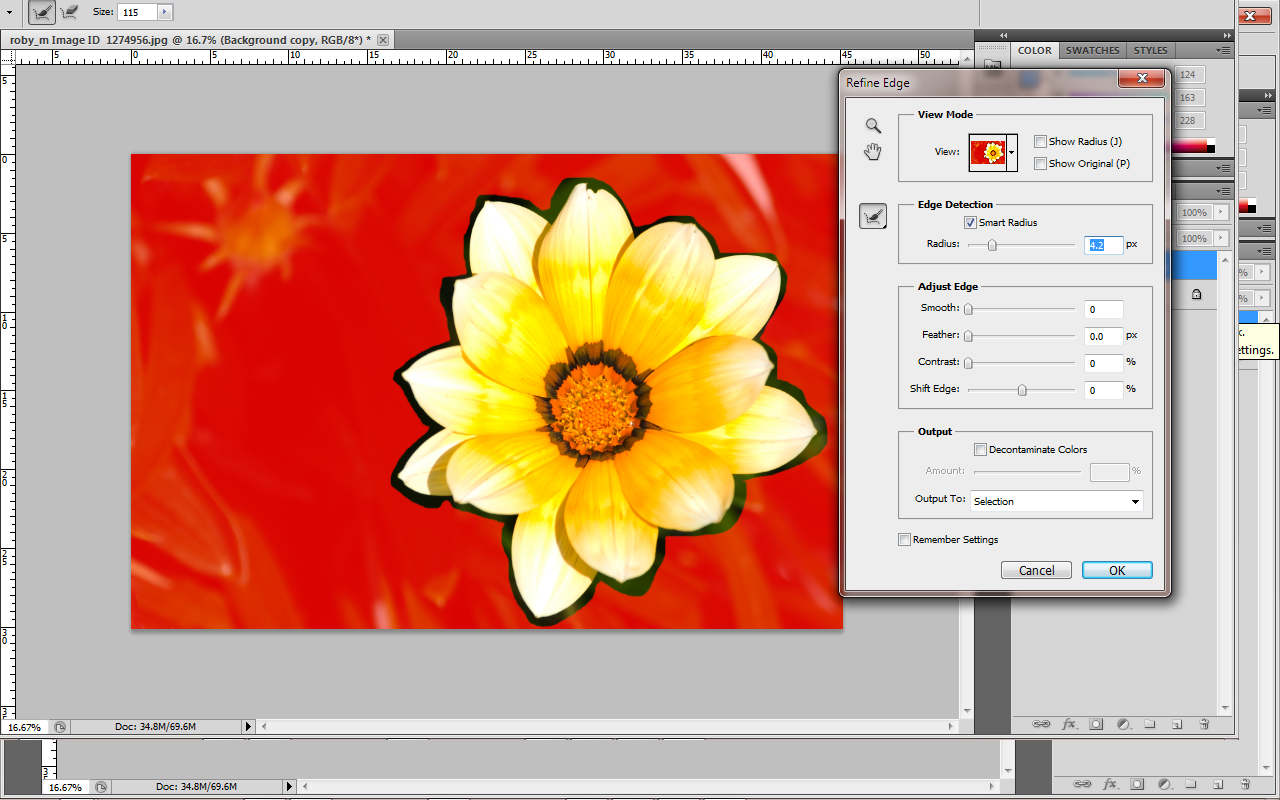Select the Refine Radius tool in options bar
Viewport: 1280px width, 800px height.
tap(41, 12)
